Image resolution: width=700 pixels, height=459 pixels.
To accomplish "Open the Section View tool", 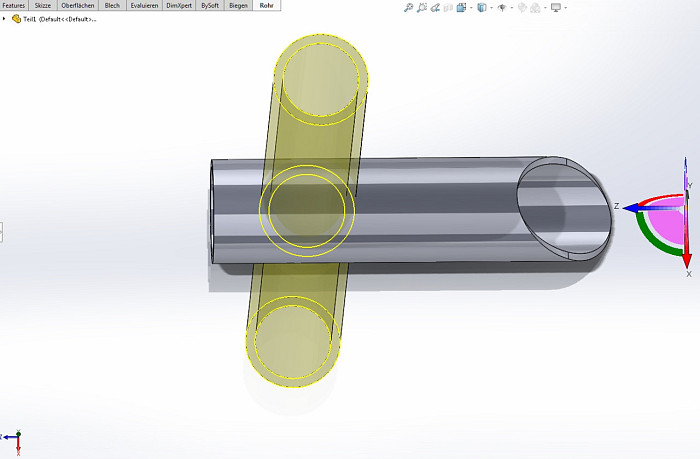I will [x=448, y=8].
